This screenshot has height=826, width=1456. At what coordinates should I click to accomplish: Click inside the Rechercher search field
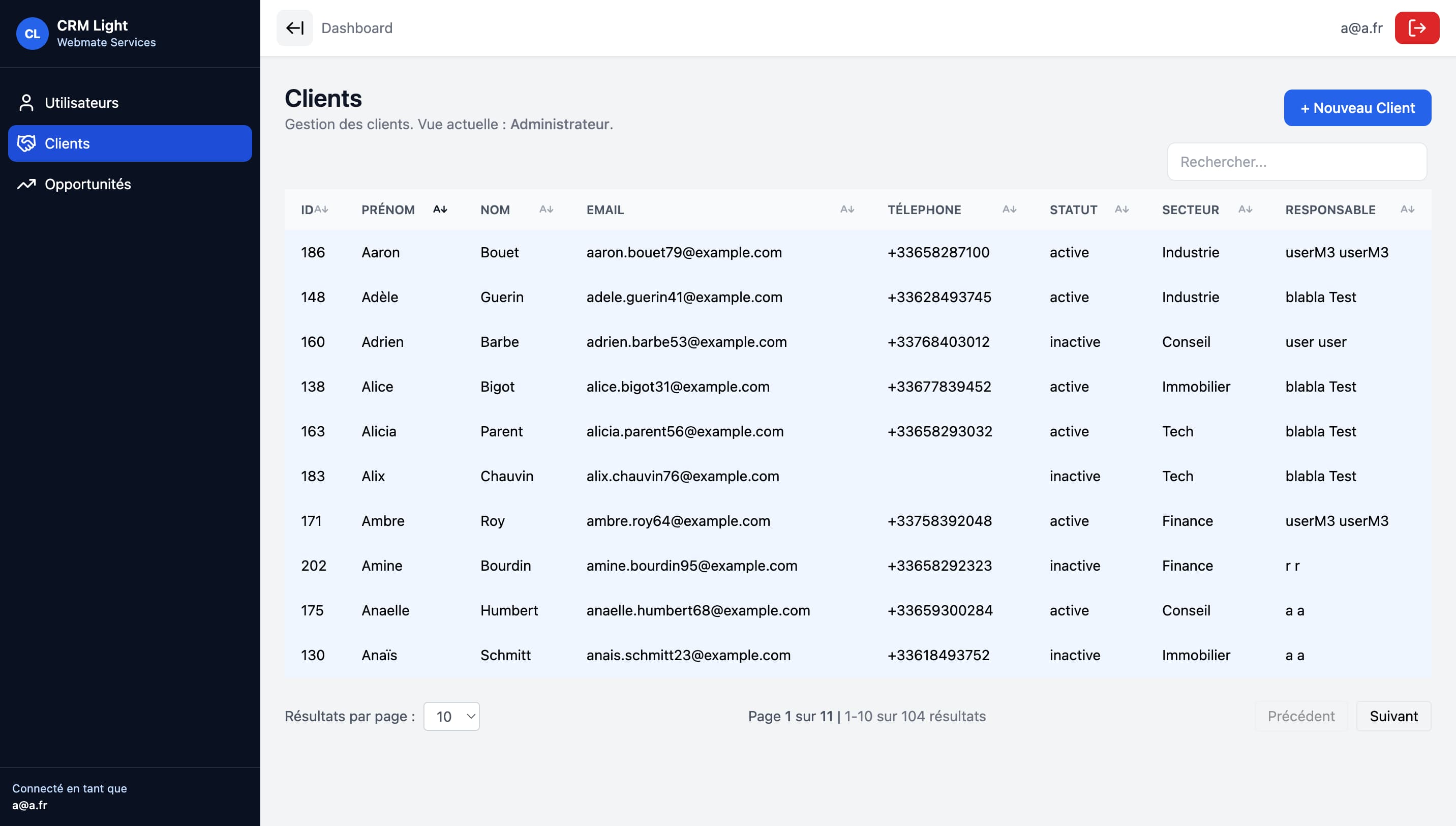click(x=1297, y=162)
